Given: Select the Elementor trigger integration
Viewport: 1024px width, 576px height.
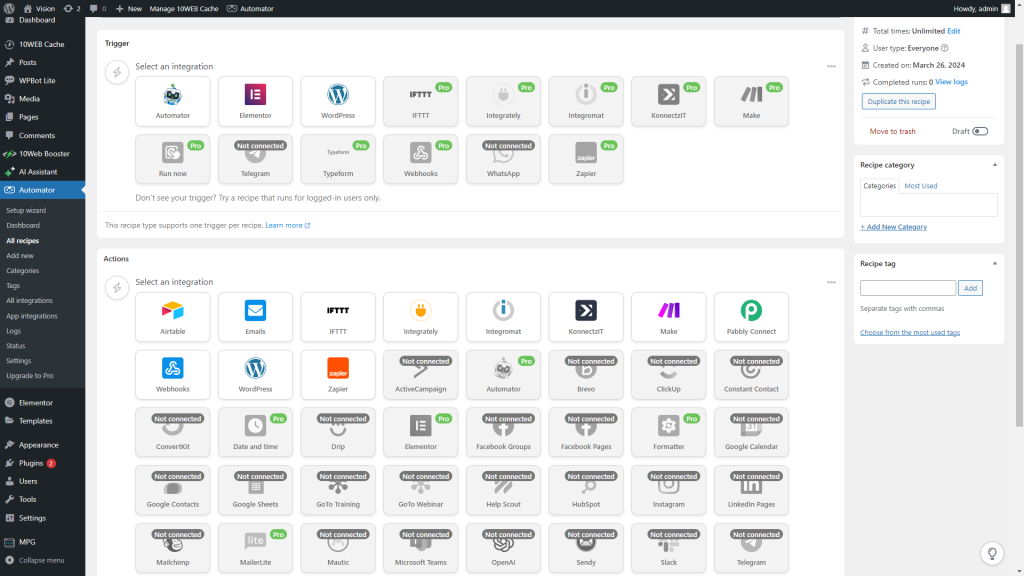Looking at the screenshot, I should [255, 101].
